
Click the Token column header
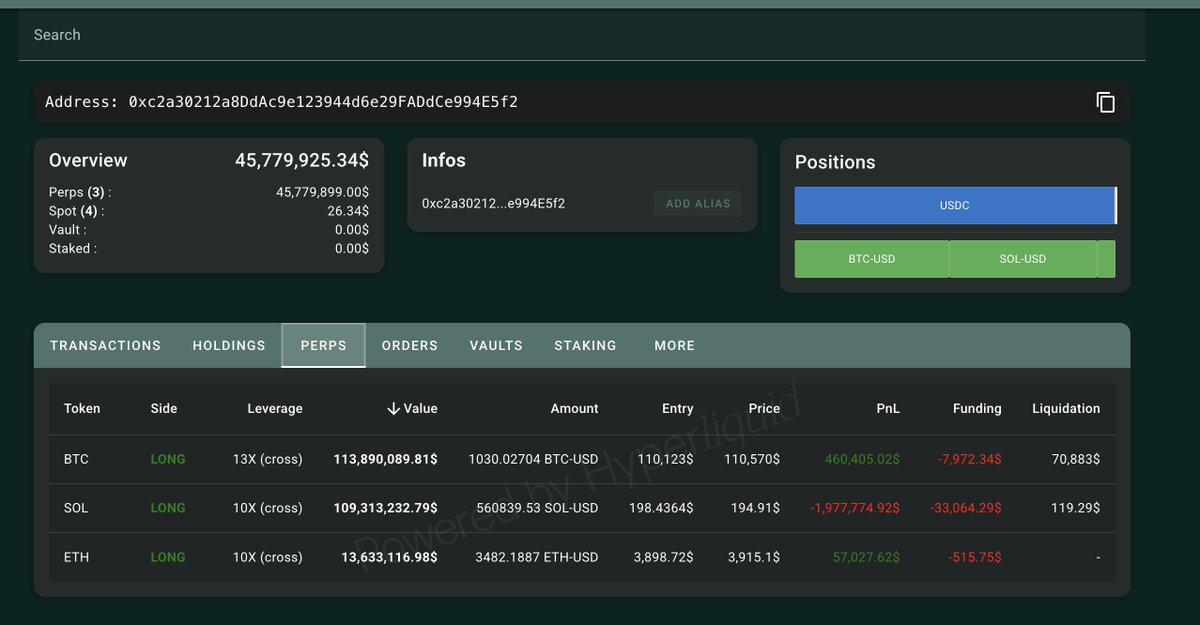coord(82,408)
